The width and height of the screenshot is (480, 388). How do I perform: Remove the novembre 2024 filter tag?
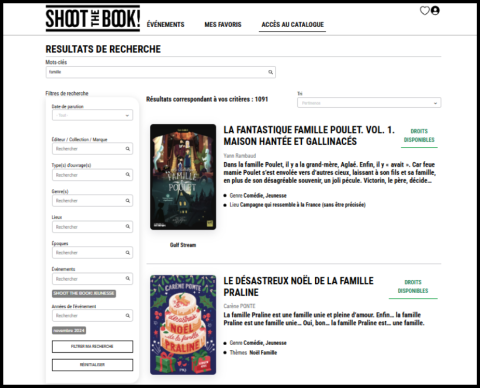tap(69, 330)
